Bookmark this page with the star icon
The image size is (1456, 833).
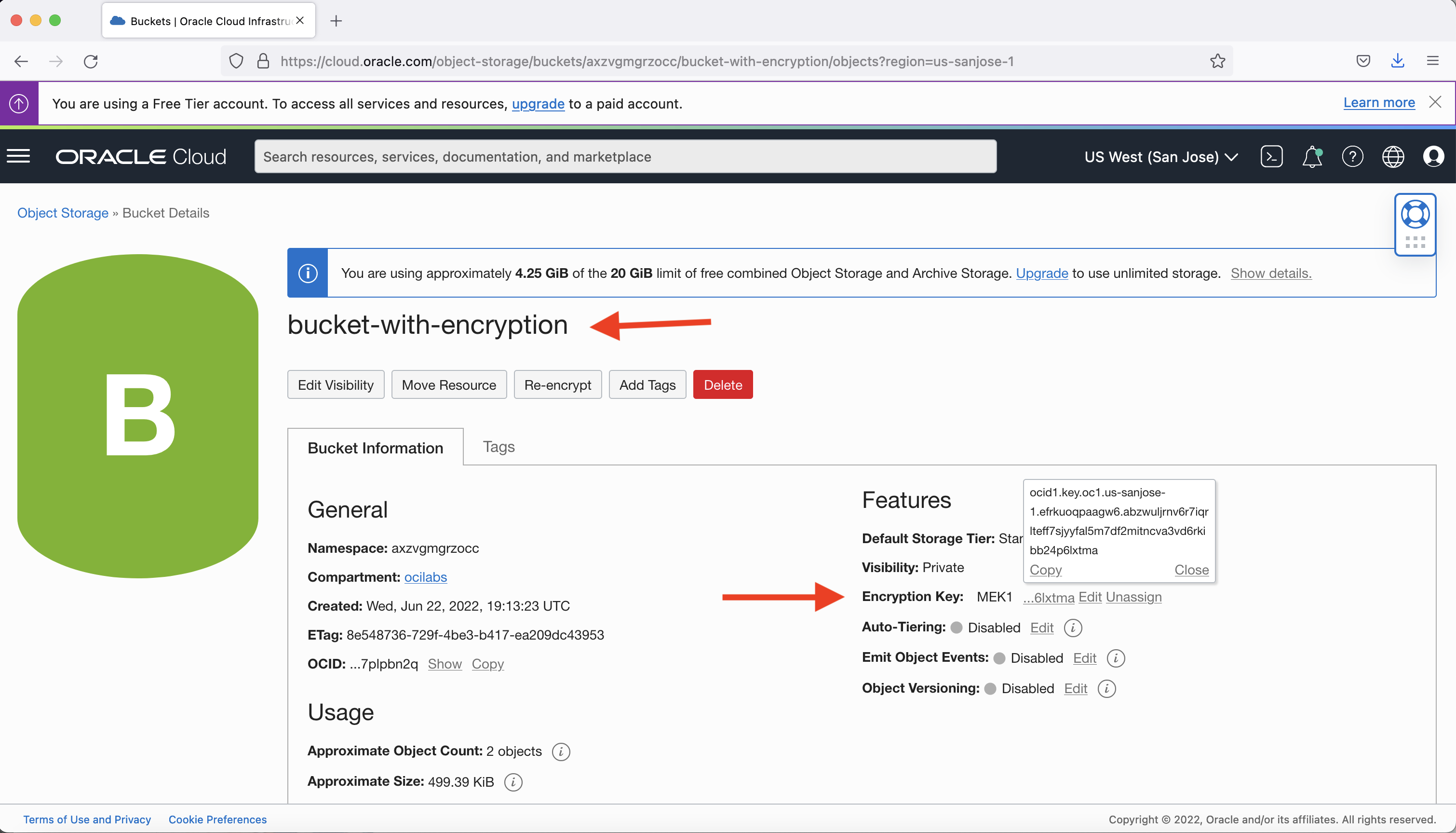[1217, 61]
